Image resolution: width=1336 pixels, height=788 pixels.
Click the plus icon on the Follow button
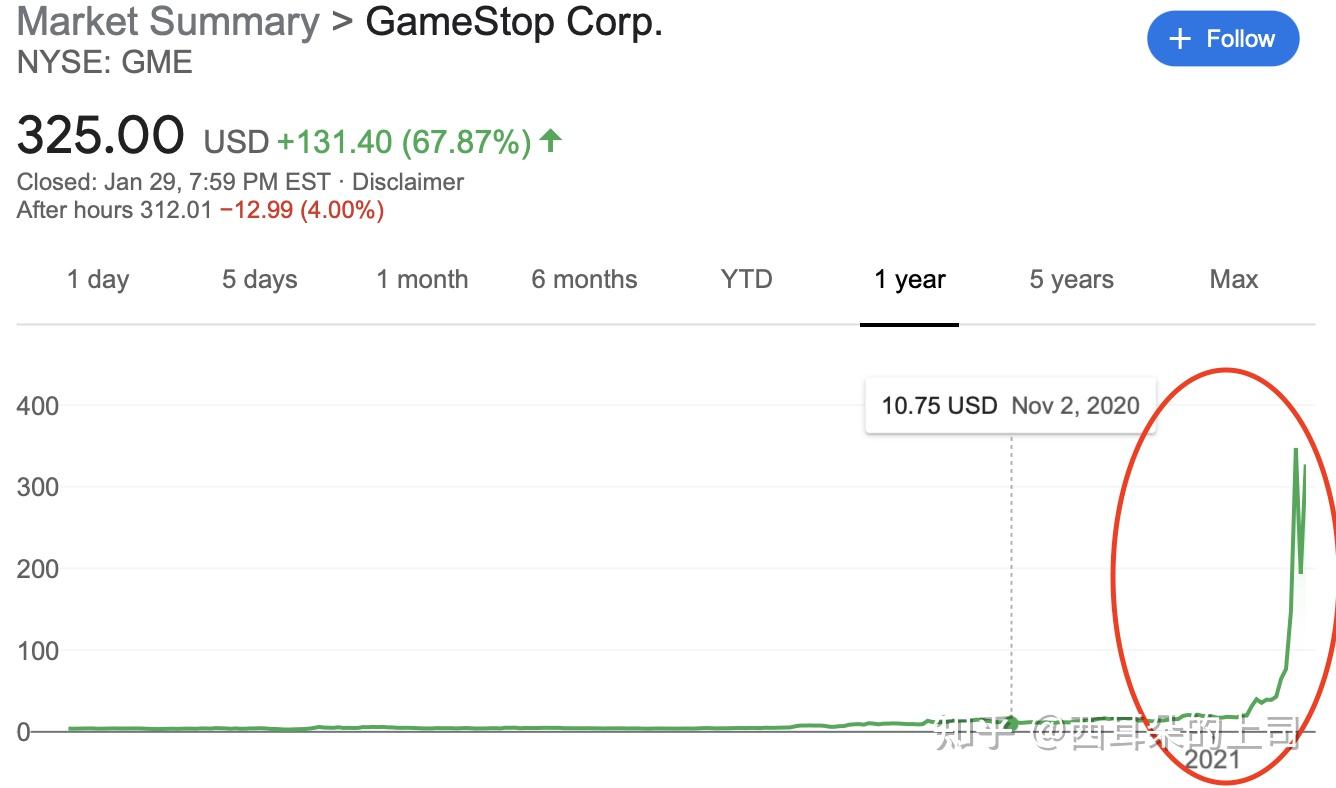pyautogui.click(x=1179, y=38)
